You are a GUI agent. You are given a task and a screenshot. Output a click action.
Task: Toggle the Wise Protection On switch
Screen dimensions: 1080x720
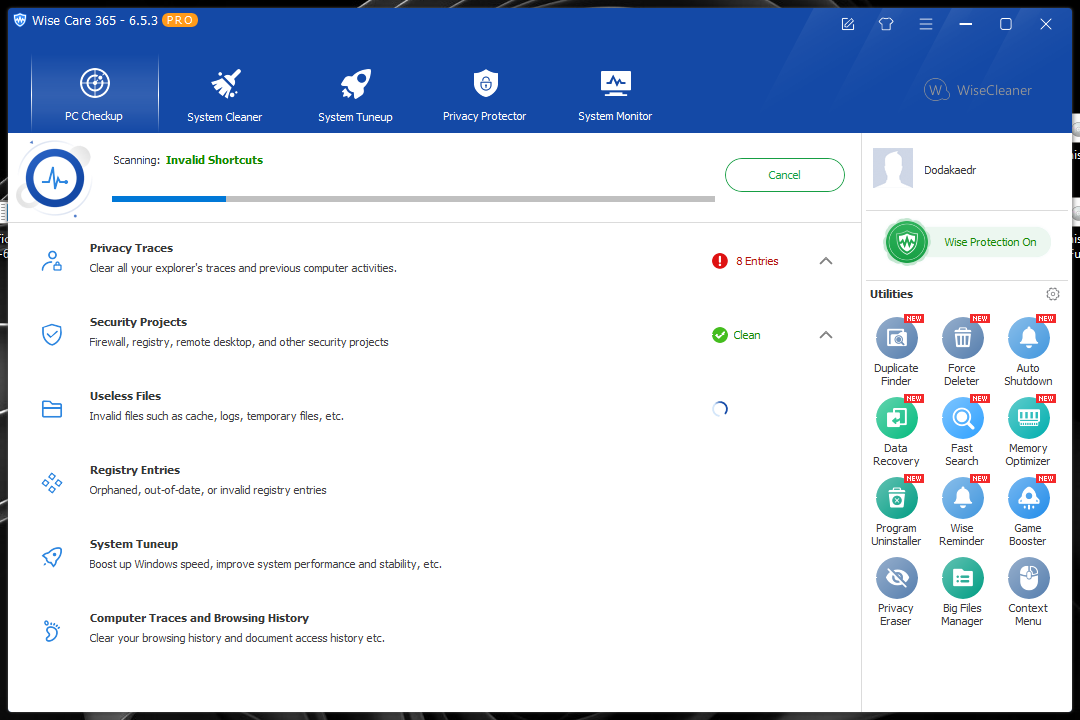[x=968, y=242]
